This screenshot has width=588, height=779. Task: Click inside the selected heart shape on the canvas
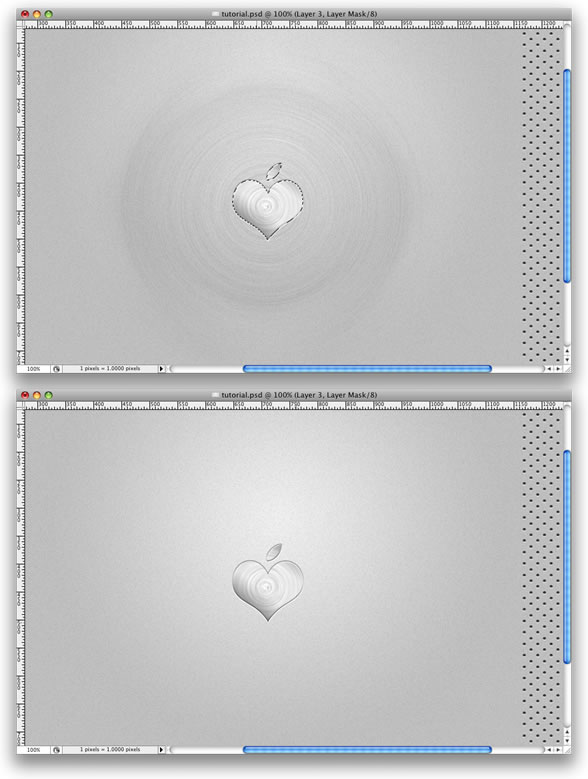point(268,206)
